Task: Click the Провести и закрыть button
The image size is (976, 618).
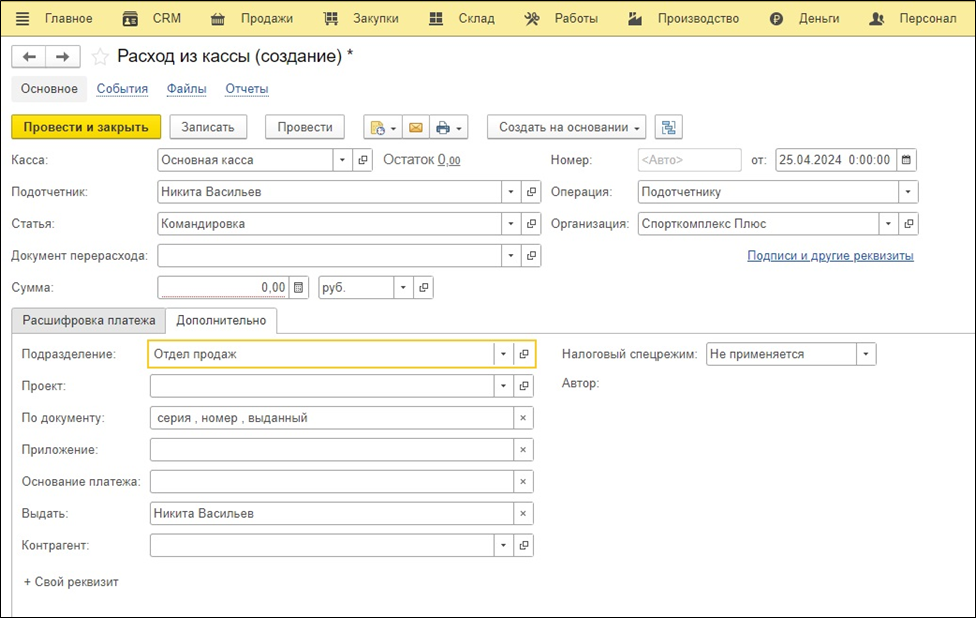Action: pyautogui.click(x=85, y=127)
